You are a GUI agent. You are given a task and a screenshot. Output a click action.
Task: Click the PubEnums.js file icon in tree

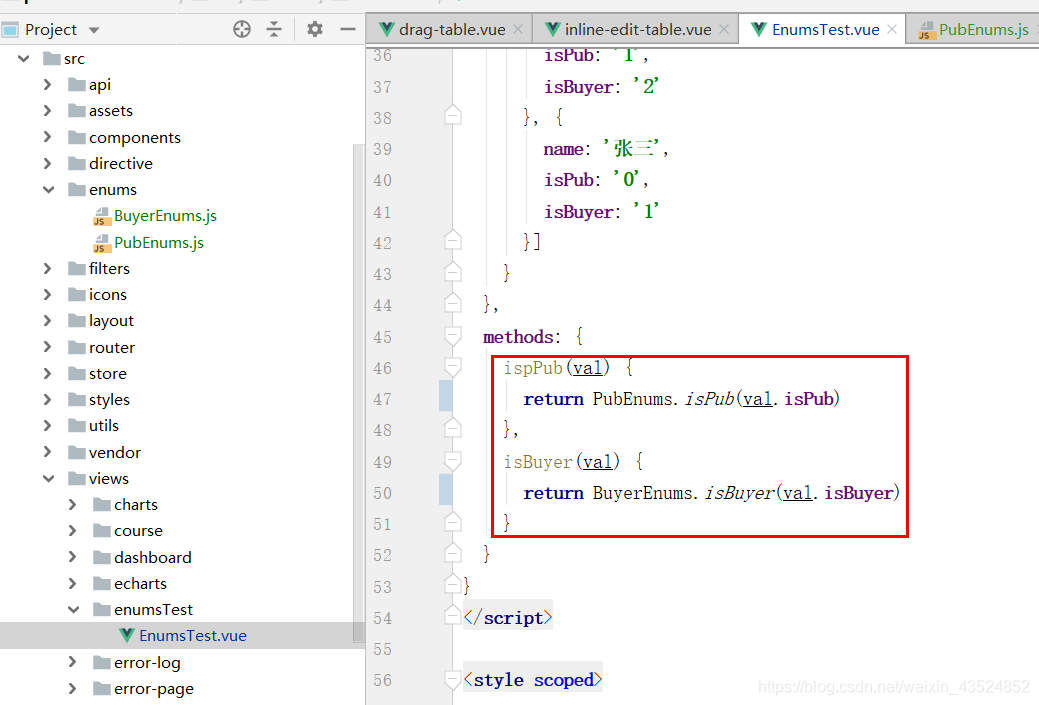coord(101,243)
